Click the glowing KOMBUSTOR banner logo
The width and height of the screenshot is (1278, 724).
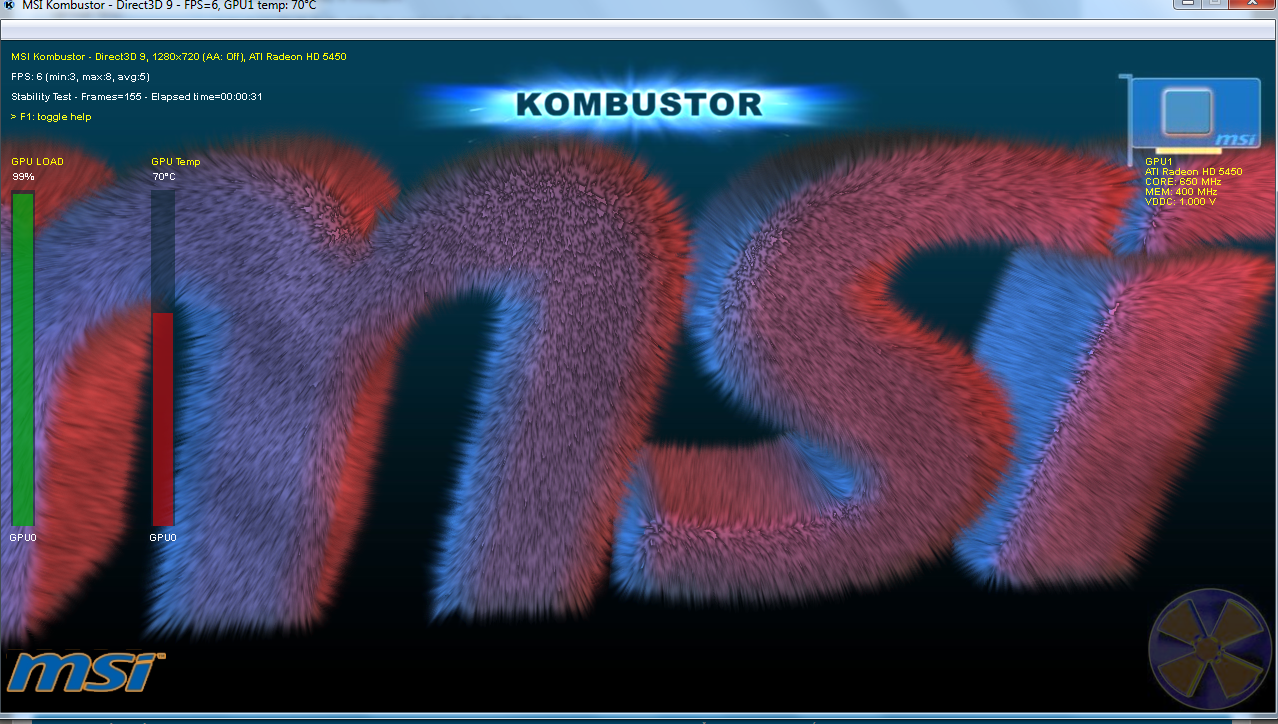[639, 104]
